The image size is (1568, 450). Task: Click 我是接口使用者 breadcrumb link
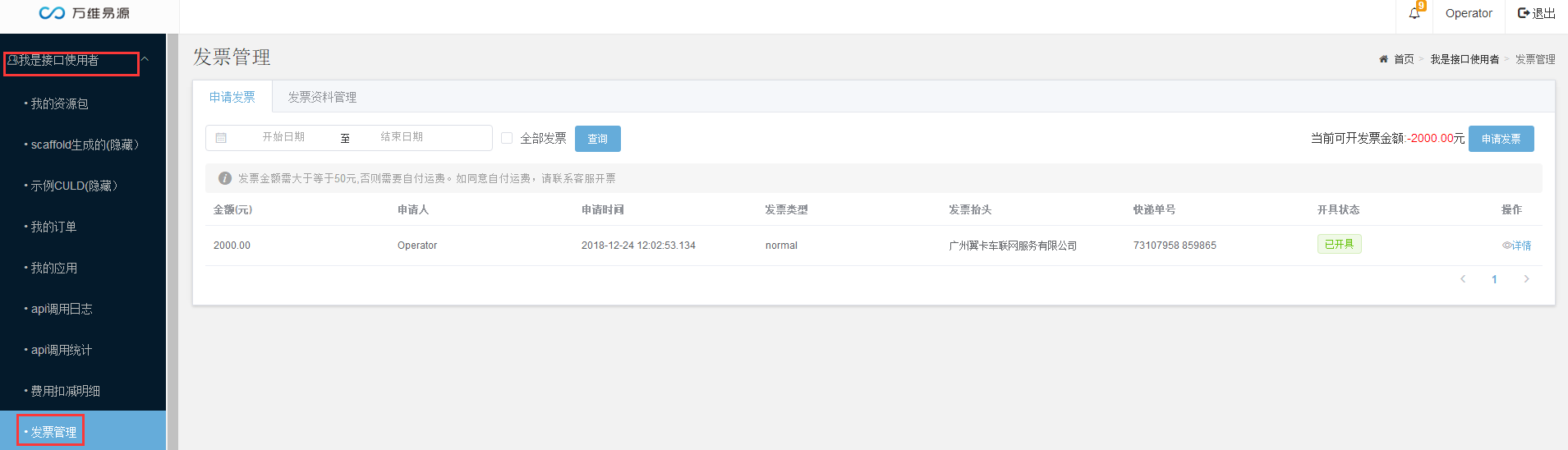pos(1465,59)
